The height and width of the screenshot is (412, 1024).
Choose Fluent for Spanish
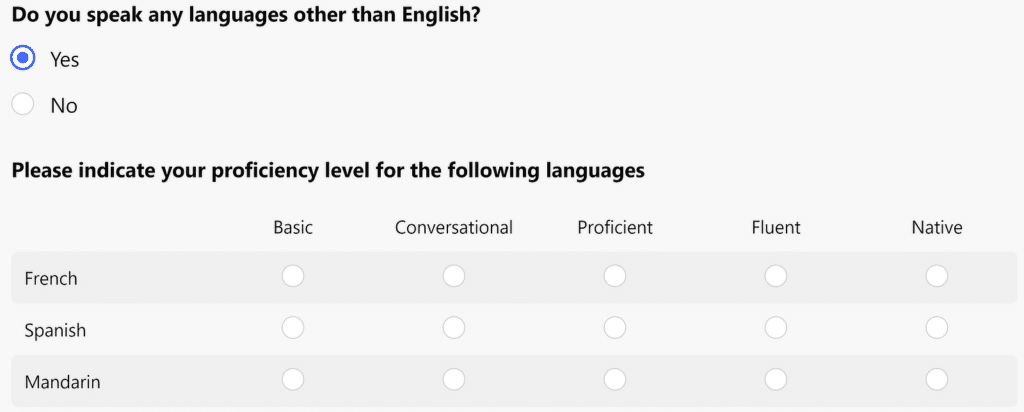point(776,328)
